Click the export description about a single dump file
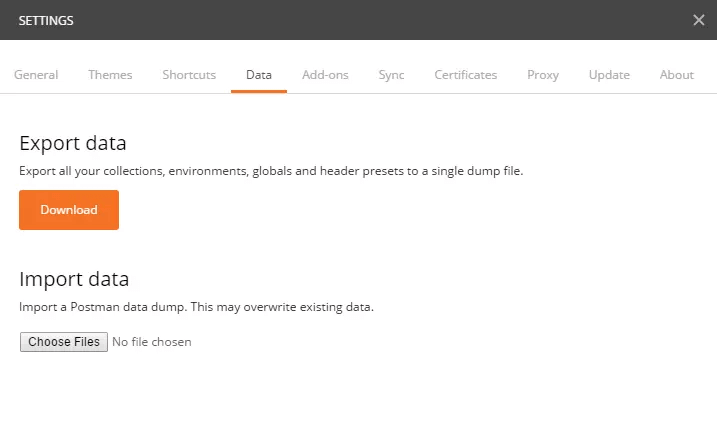The image size is (717, 444). point(271,171)
